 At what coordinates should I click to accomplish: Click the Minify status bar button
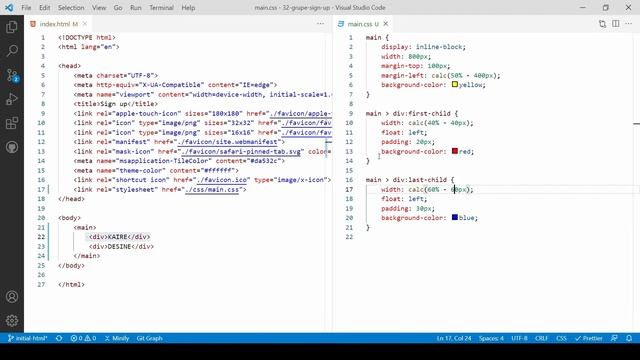pos(117,338)
